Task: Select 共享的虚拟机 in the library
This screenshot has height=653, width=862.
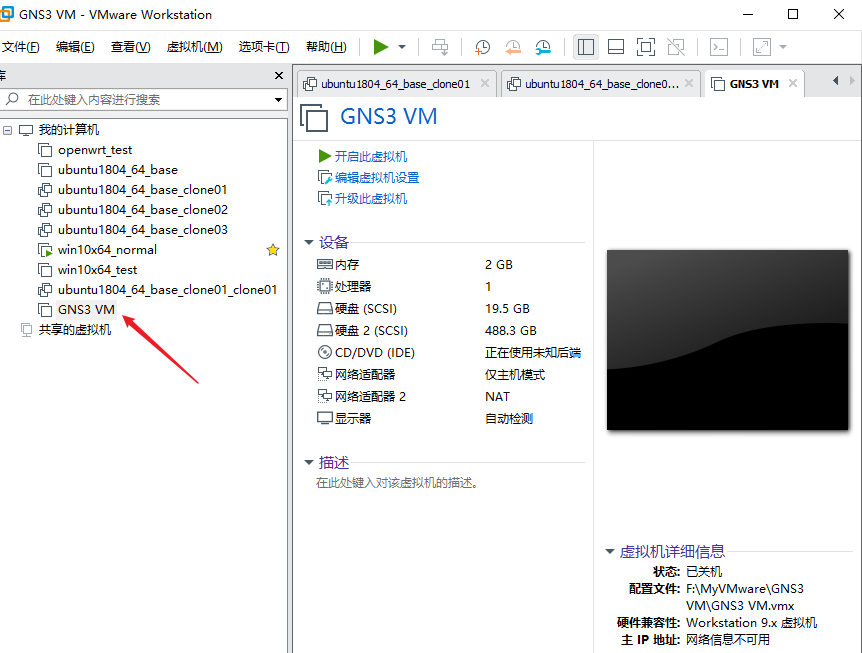Action: click(74, 330)
